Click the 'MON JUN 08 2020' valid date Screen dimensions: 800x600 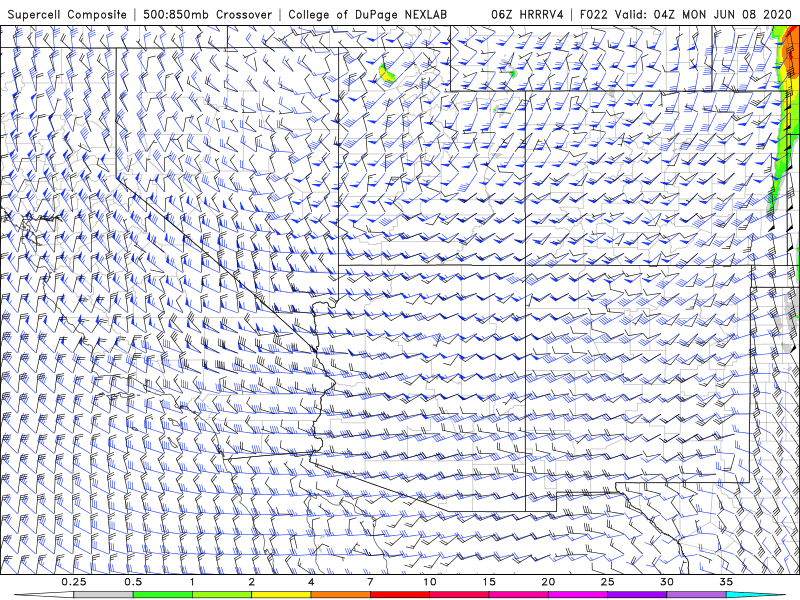pos(737,14)
